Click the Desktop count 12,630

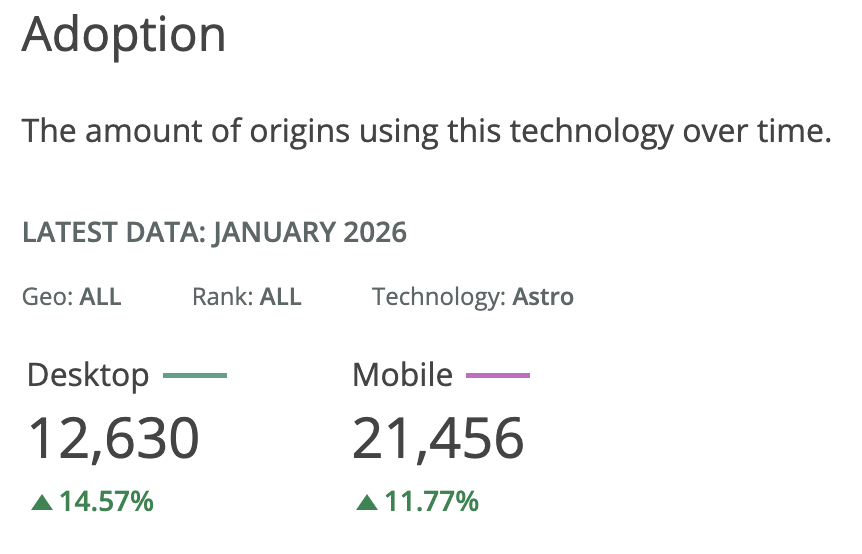[x=113, y=438]
